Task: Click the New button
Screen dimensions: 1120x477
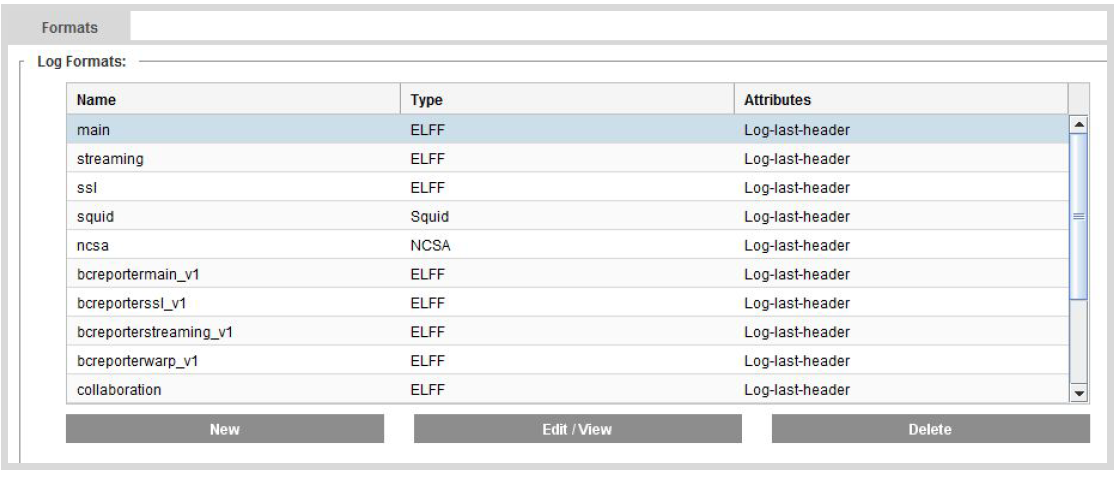Action: [x=225, y=429]
